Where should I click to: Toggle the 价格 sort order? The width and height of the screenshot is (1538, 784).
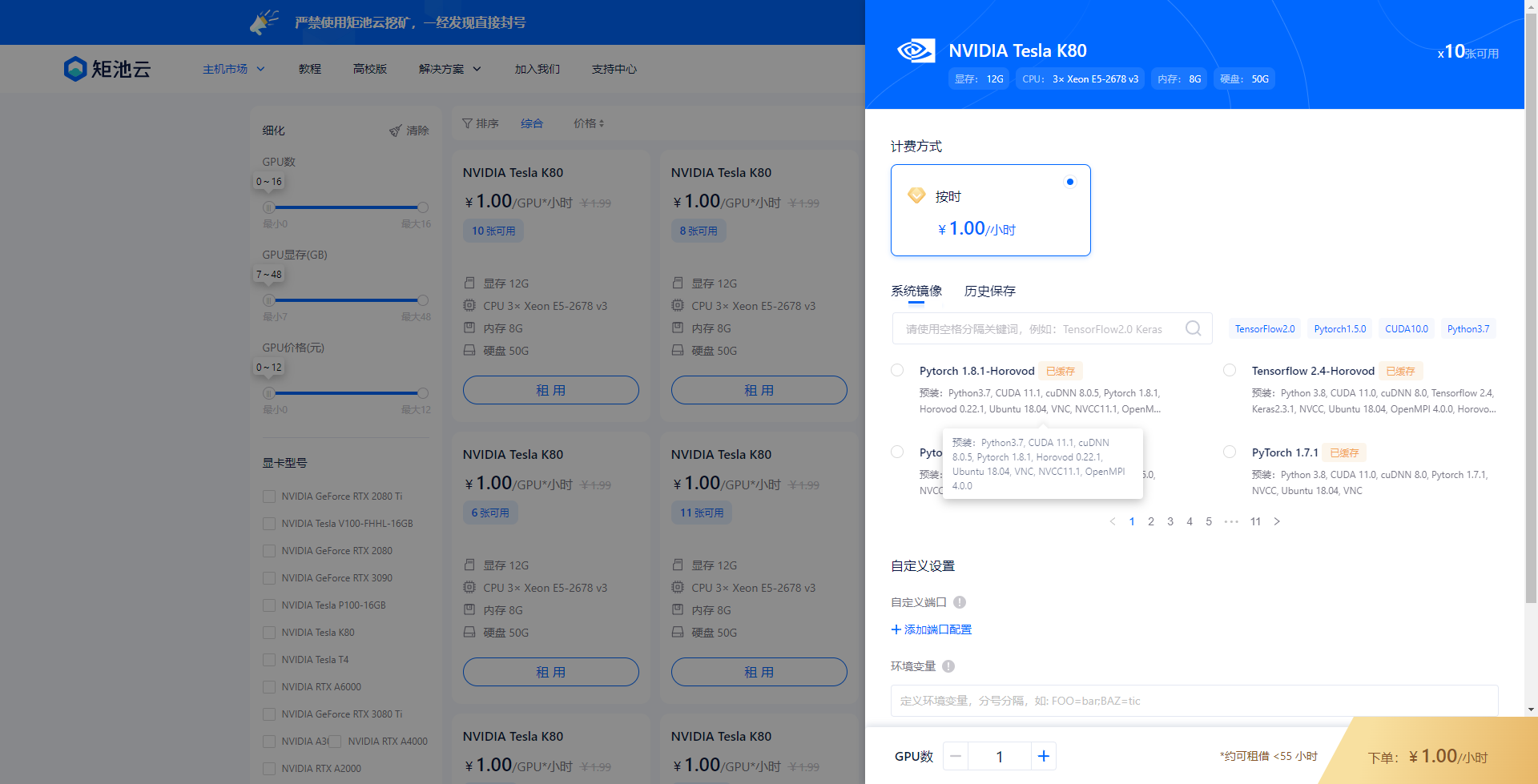pos(589,123)
